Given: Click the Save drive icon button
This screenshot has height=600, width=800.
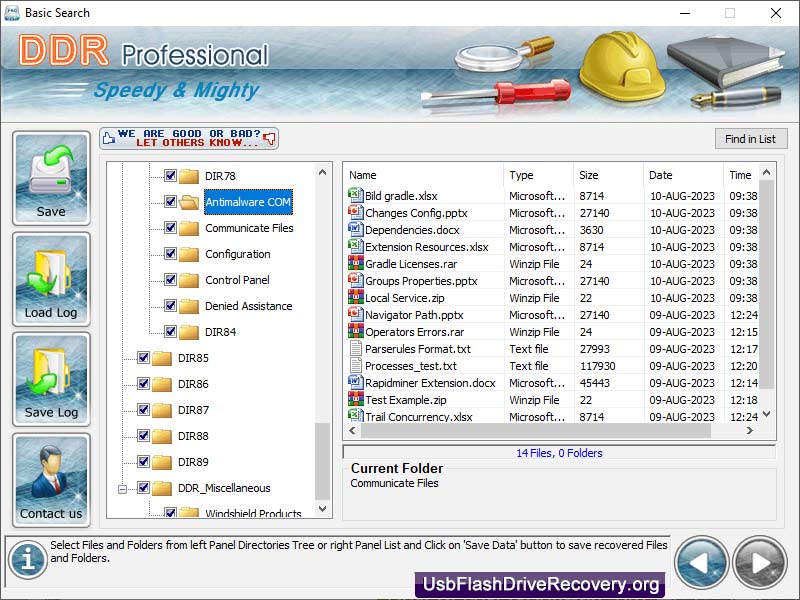Looking at the screenshot, I should point(51,178).
